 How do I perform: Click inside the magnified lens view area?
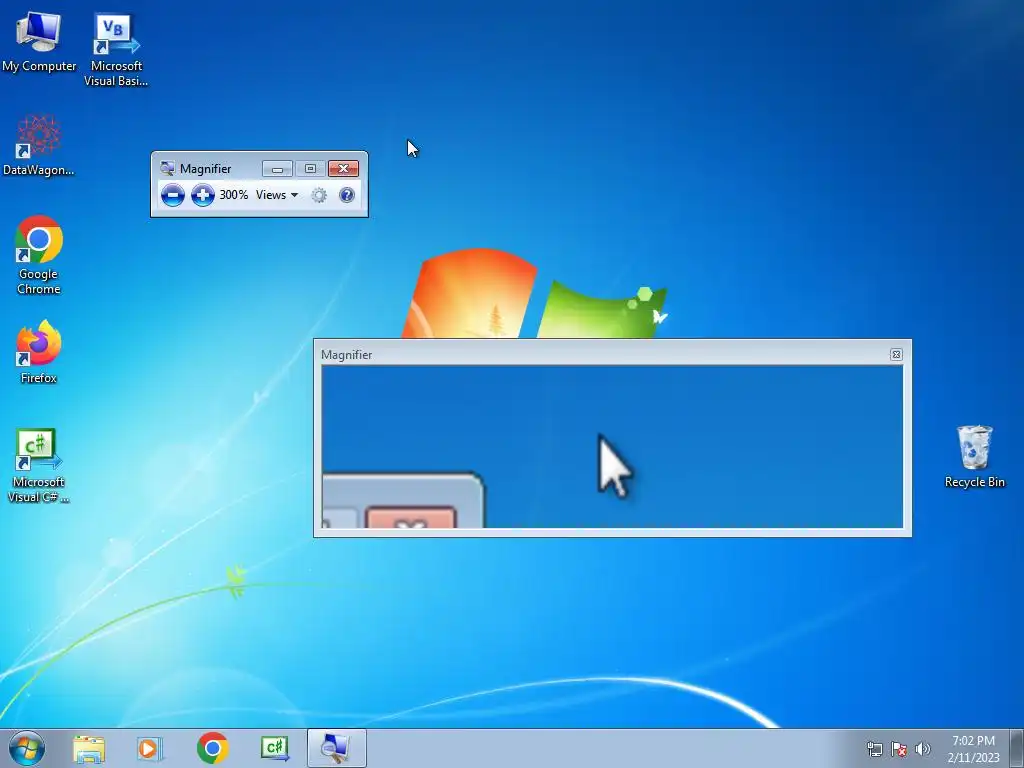point(612,447)
